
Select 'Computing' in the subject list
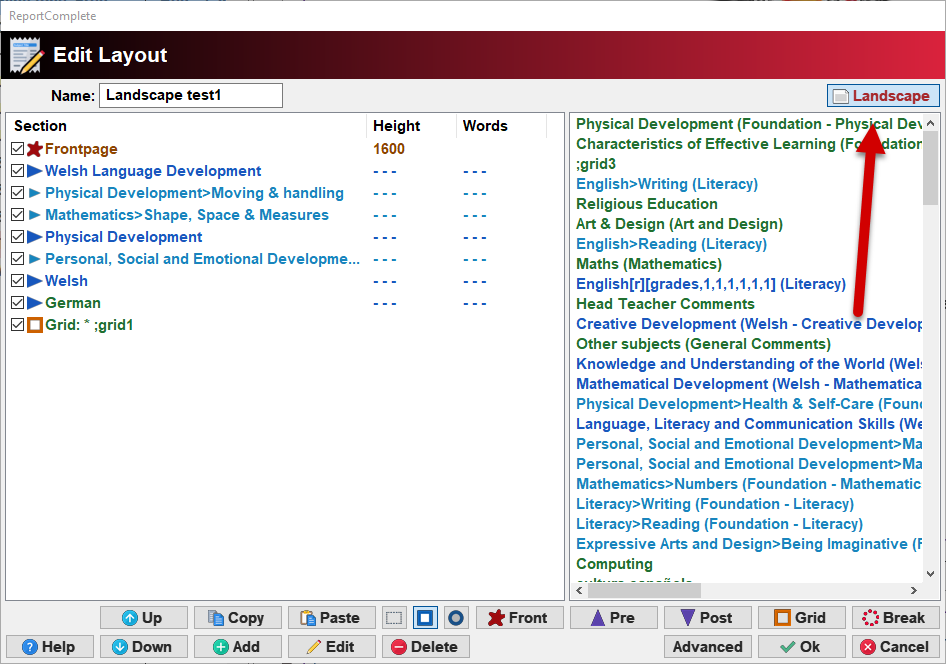point(614,564)
